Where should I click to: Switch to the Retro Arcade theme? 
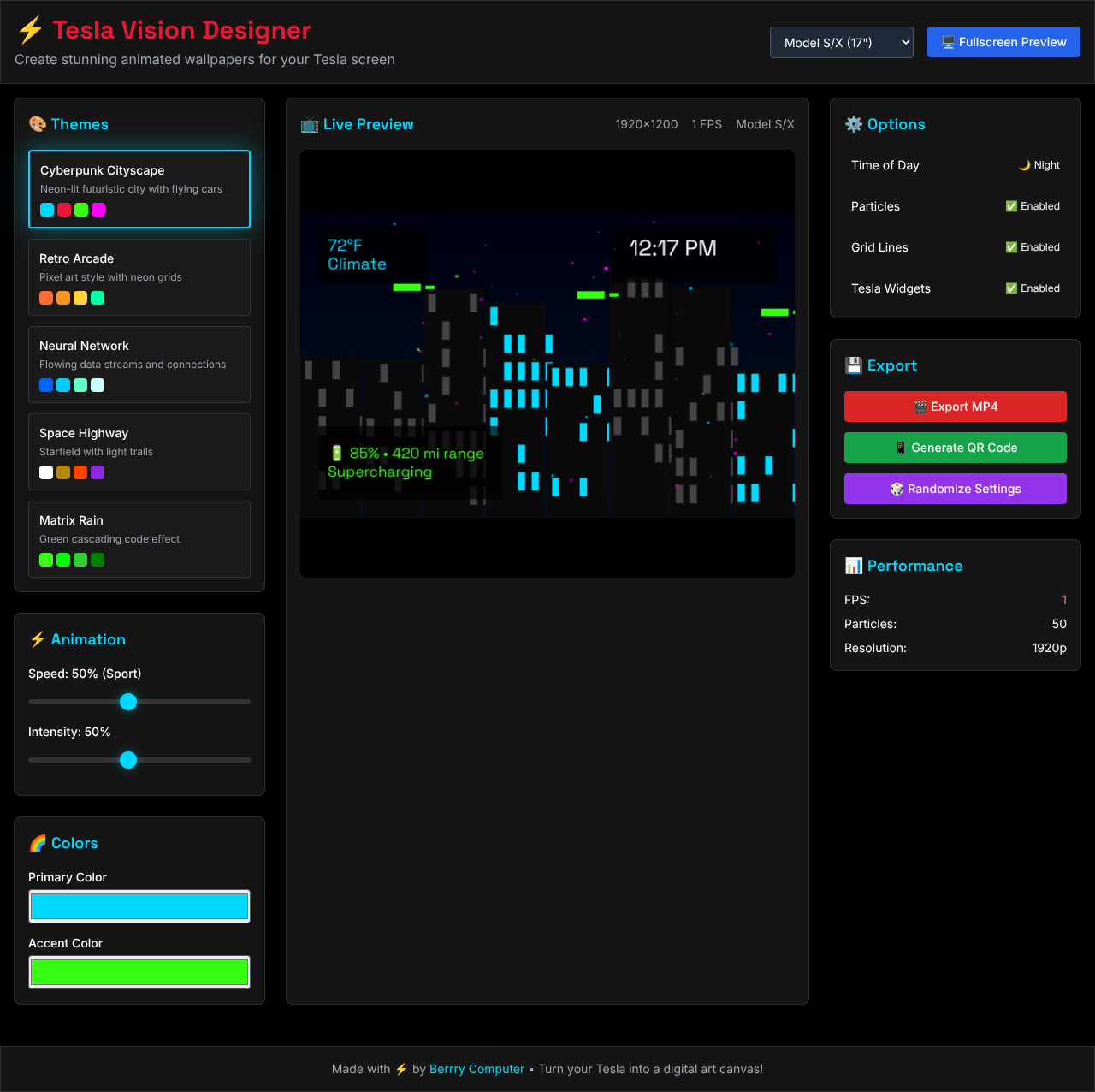click(139, 277)
